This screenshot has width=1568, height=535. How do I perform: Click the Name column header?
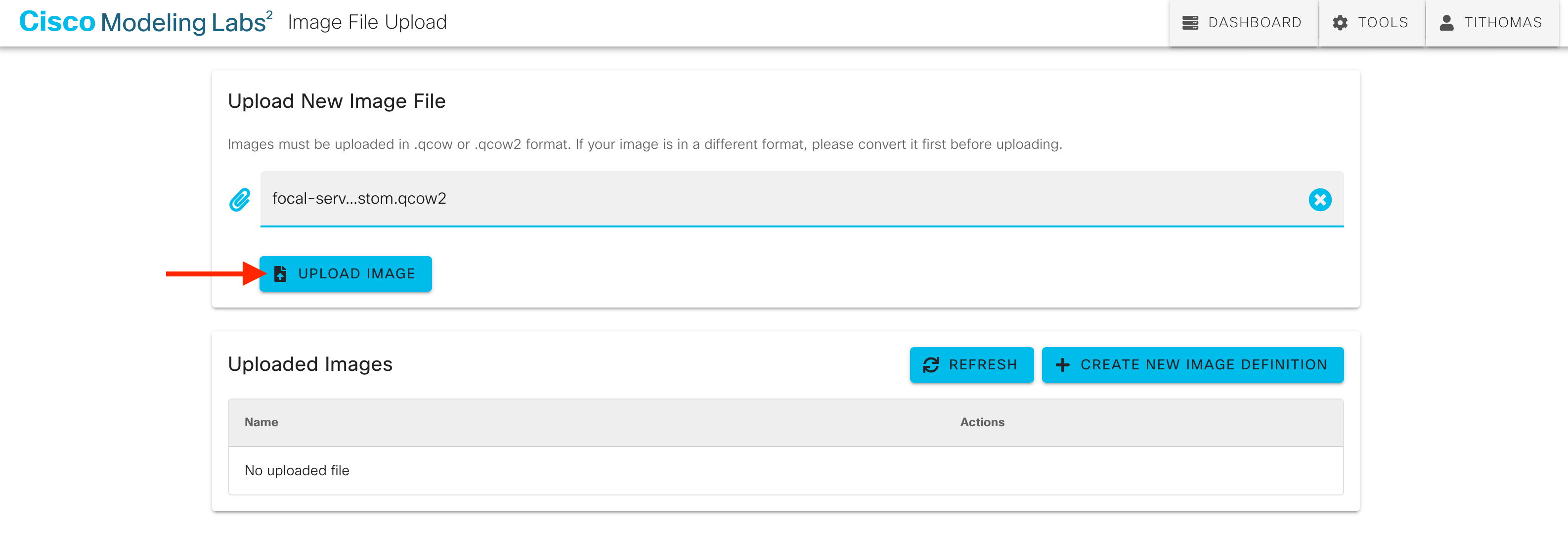point(261,422)
